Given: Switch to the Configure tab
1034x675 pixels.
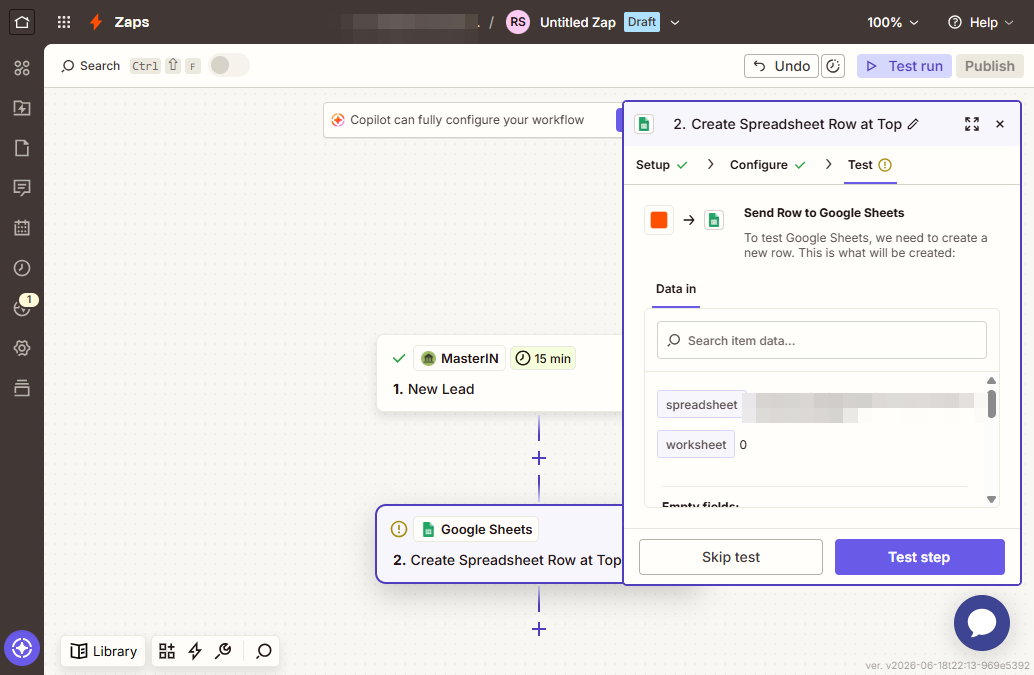Looking at the screenshot, I should pyautogui.click(x=767, y=165).
